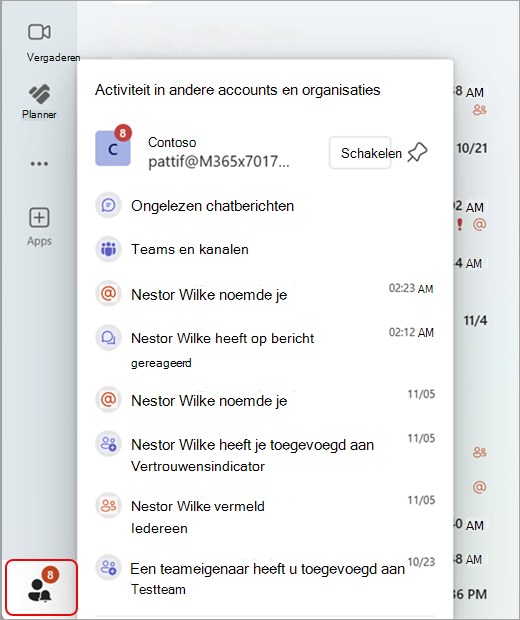This screenshot has width=520, height=620.
Task: Open Ongelezen chatberichten
Action: pos(265,206)
